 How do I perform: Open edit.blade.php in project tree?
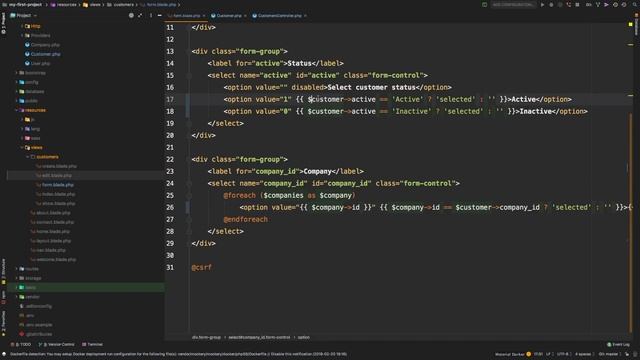click(x=57, y=176)
